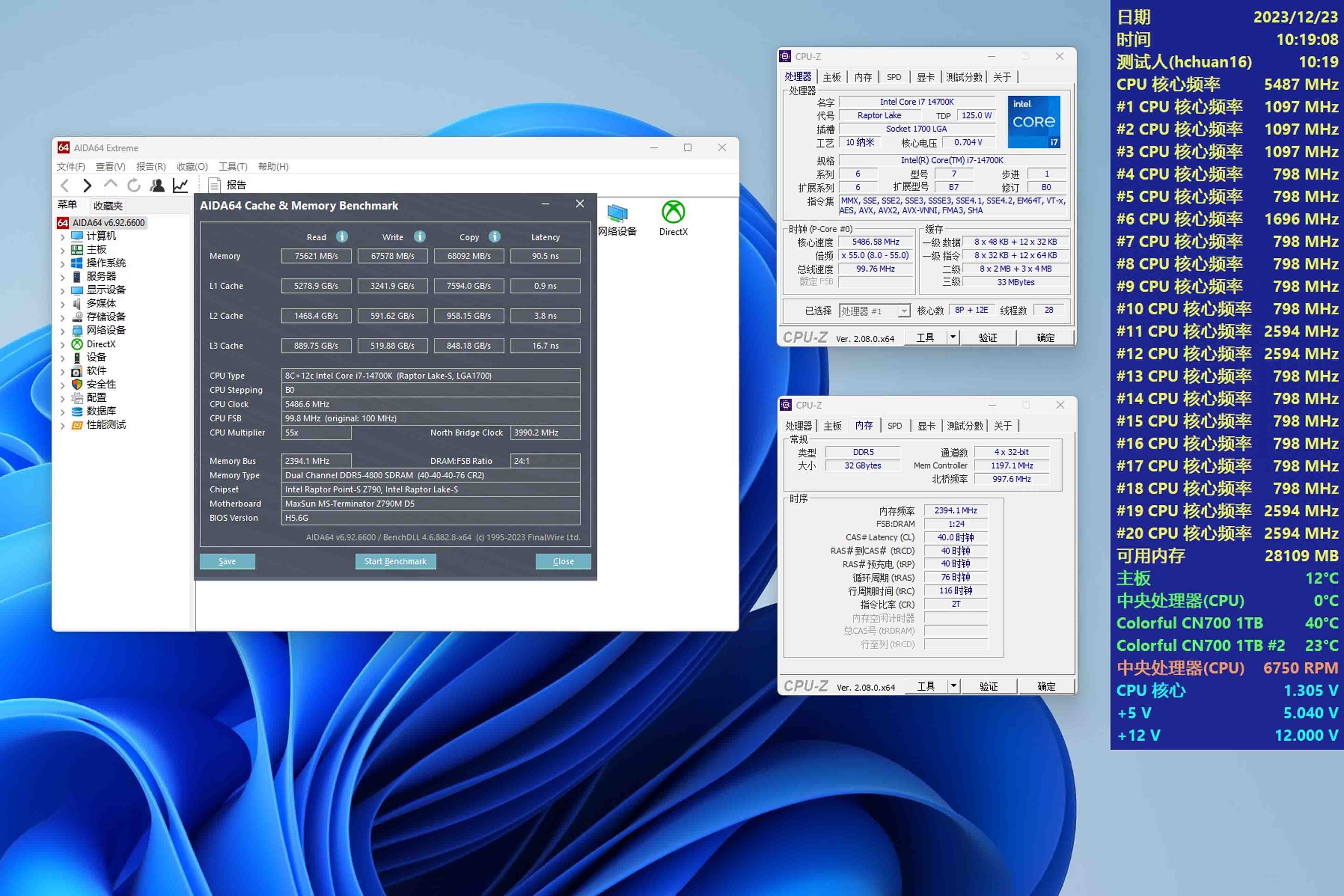Expand the 计算机 tree node

pos(62,237)
